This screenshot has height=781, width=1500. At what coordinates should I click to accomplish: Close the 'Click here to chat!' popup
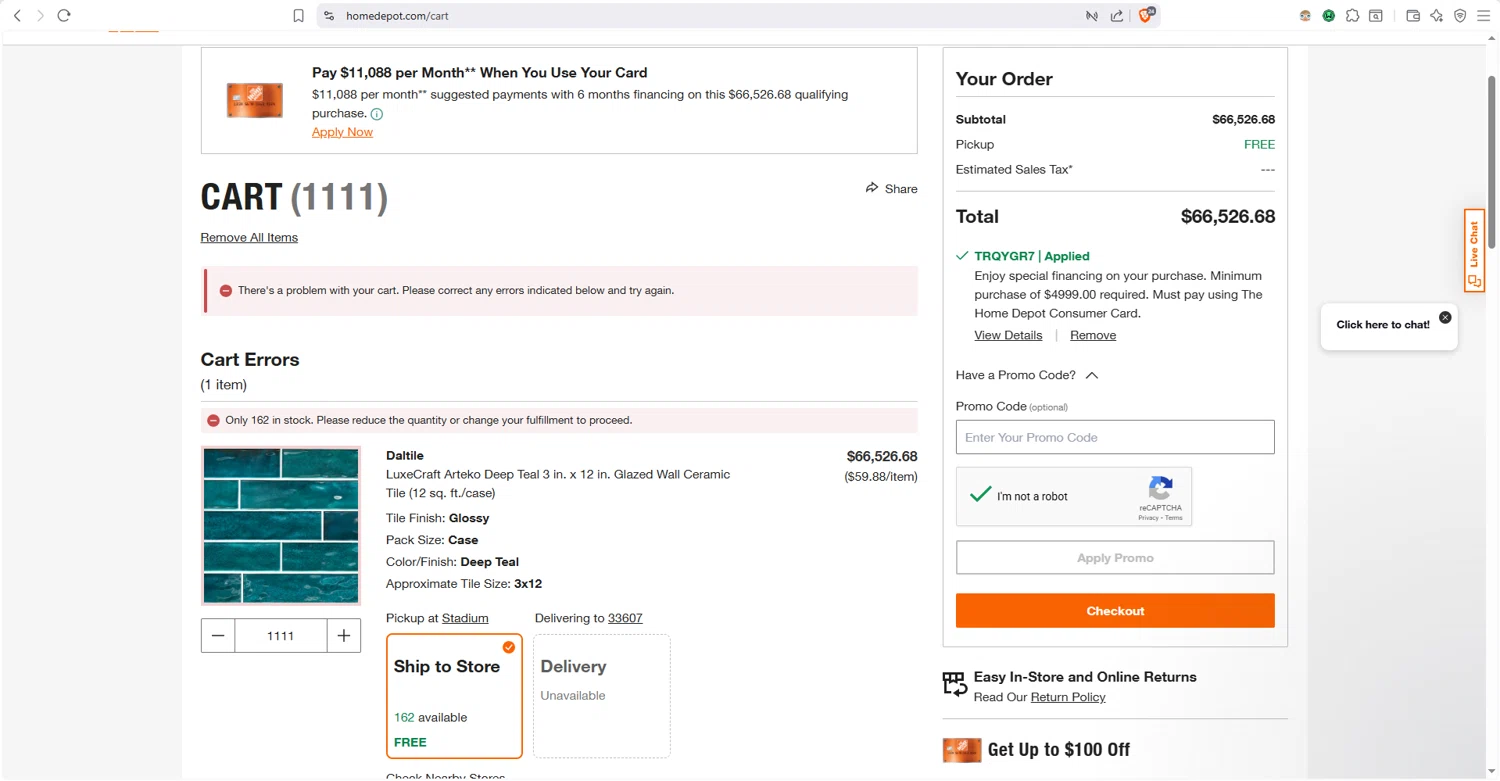(x=1445, y=317)
